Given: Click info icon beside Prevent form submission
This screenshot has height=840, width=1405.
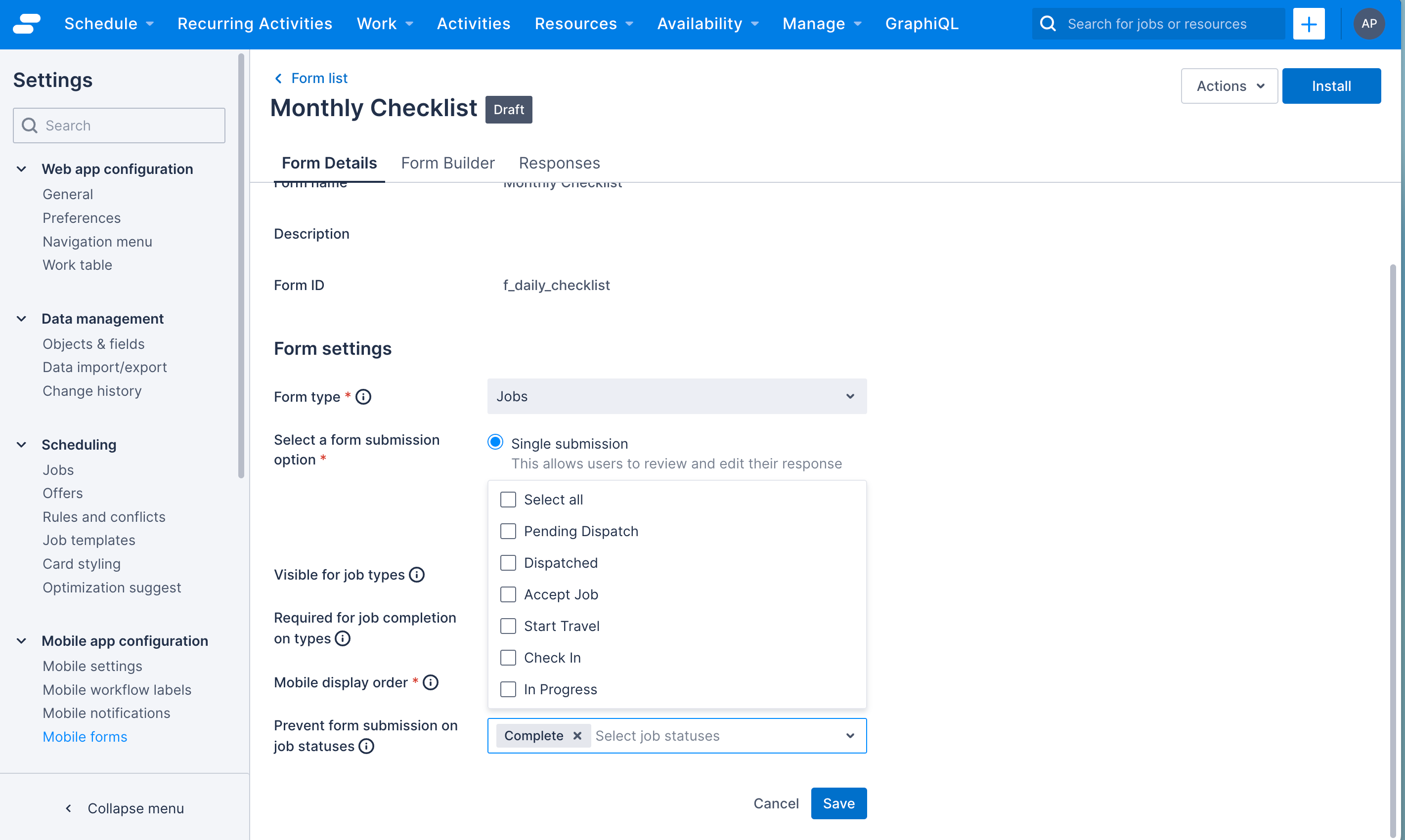Looking at the screenshot, I should point(366,746).
